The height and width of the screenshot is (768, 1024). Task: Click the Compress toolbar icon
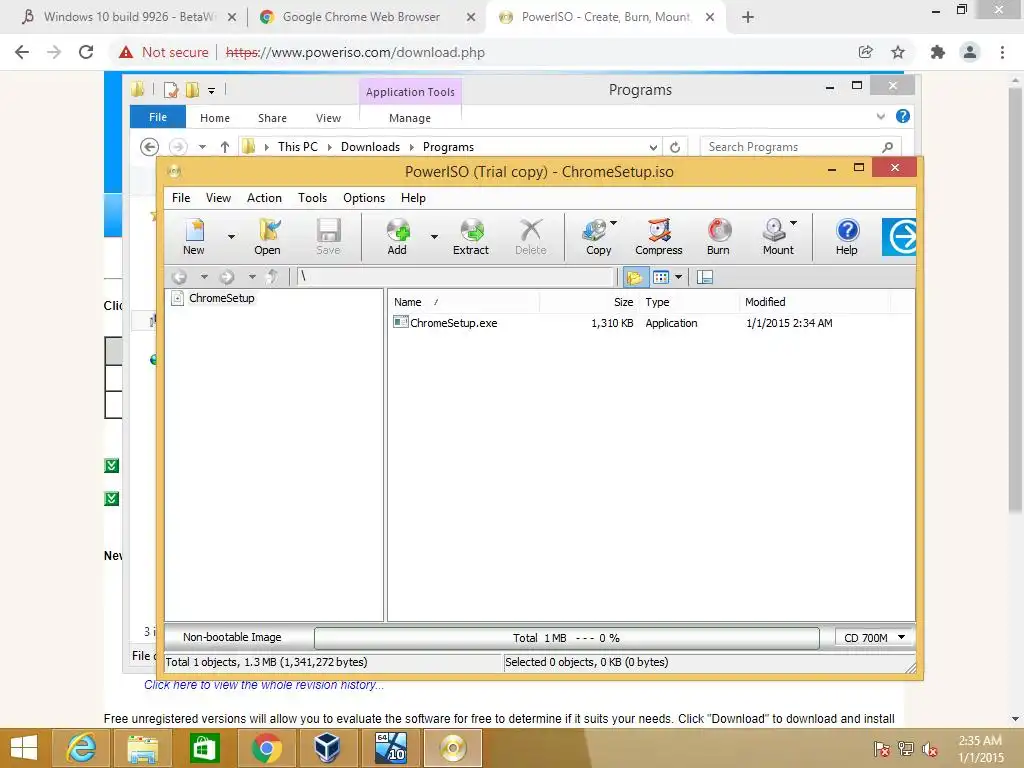(x=659, y=236)
